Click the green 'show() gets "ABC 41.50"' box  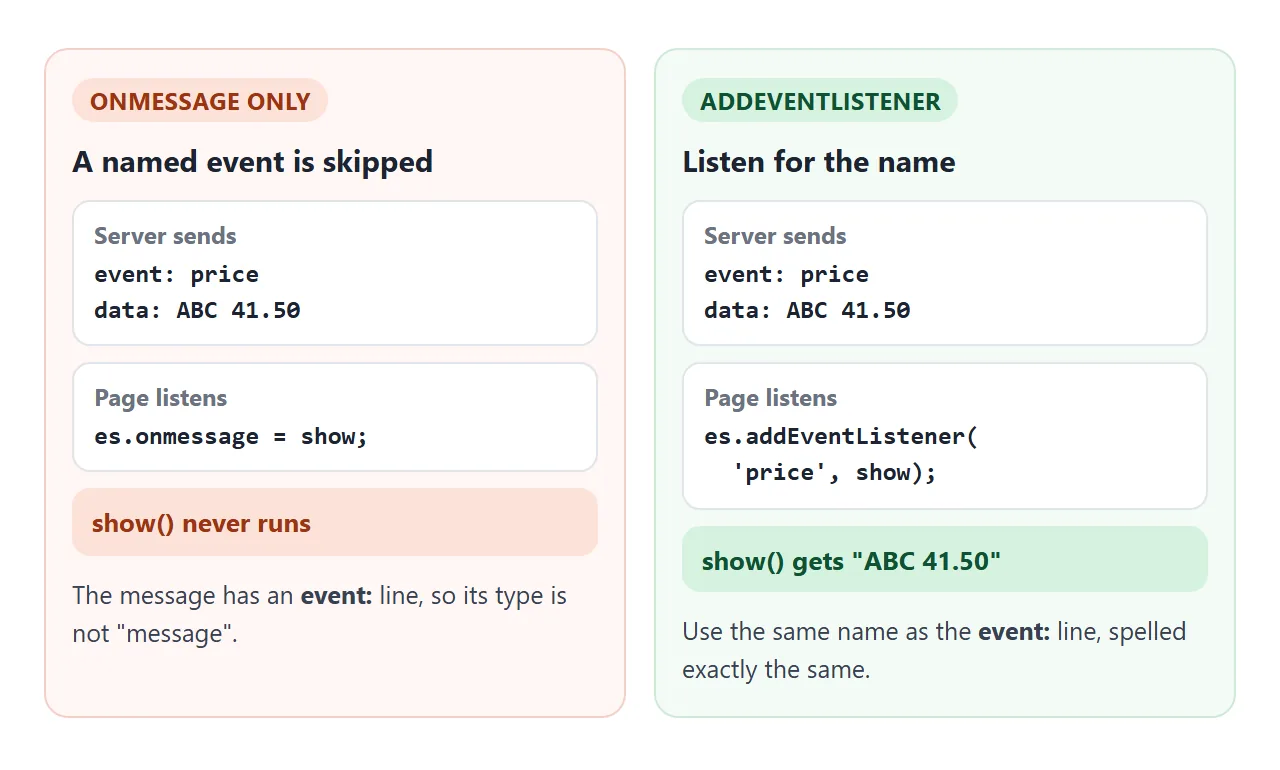point(945,559)
